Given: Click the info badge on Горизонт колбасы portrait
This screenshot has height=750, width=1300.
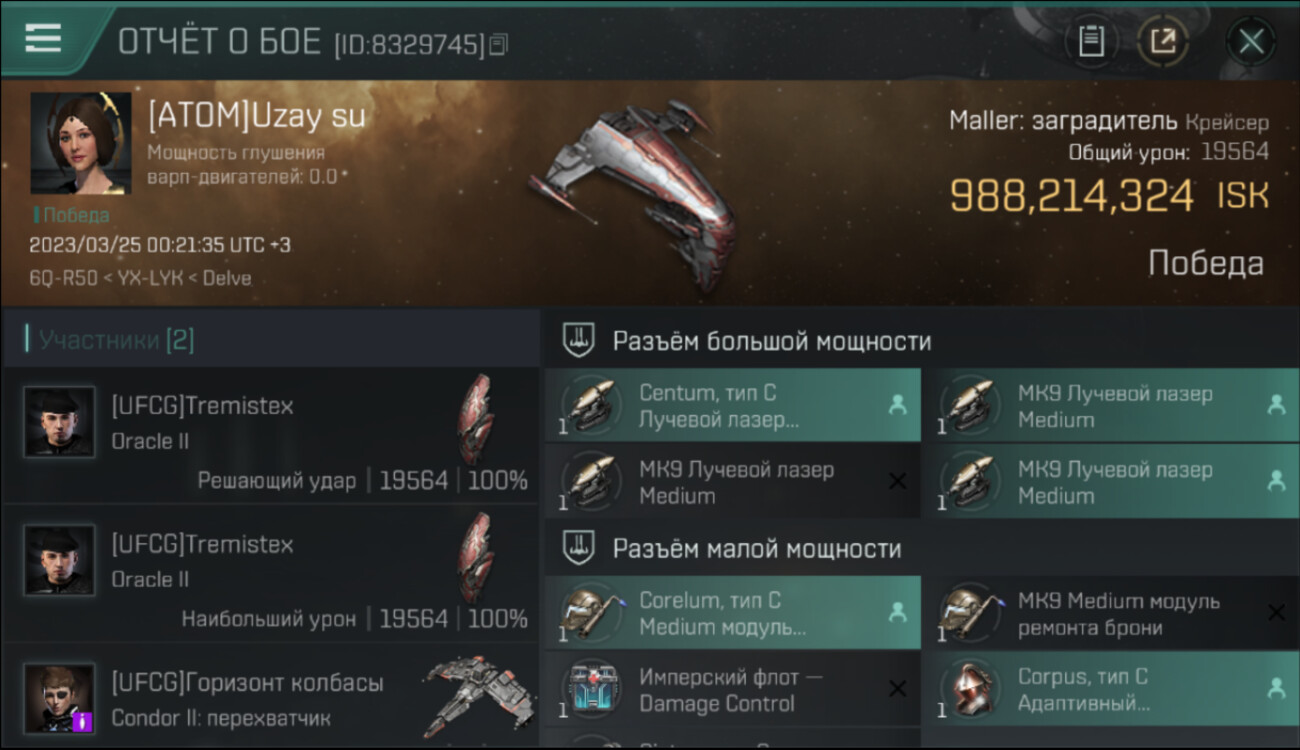Looking at the screenshot, I should click(83, 720).
